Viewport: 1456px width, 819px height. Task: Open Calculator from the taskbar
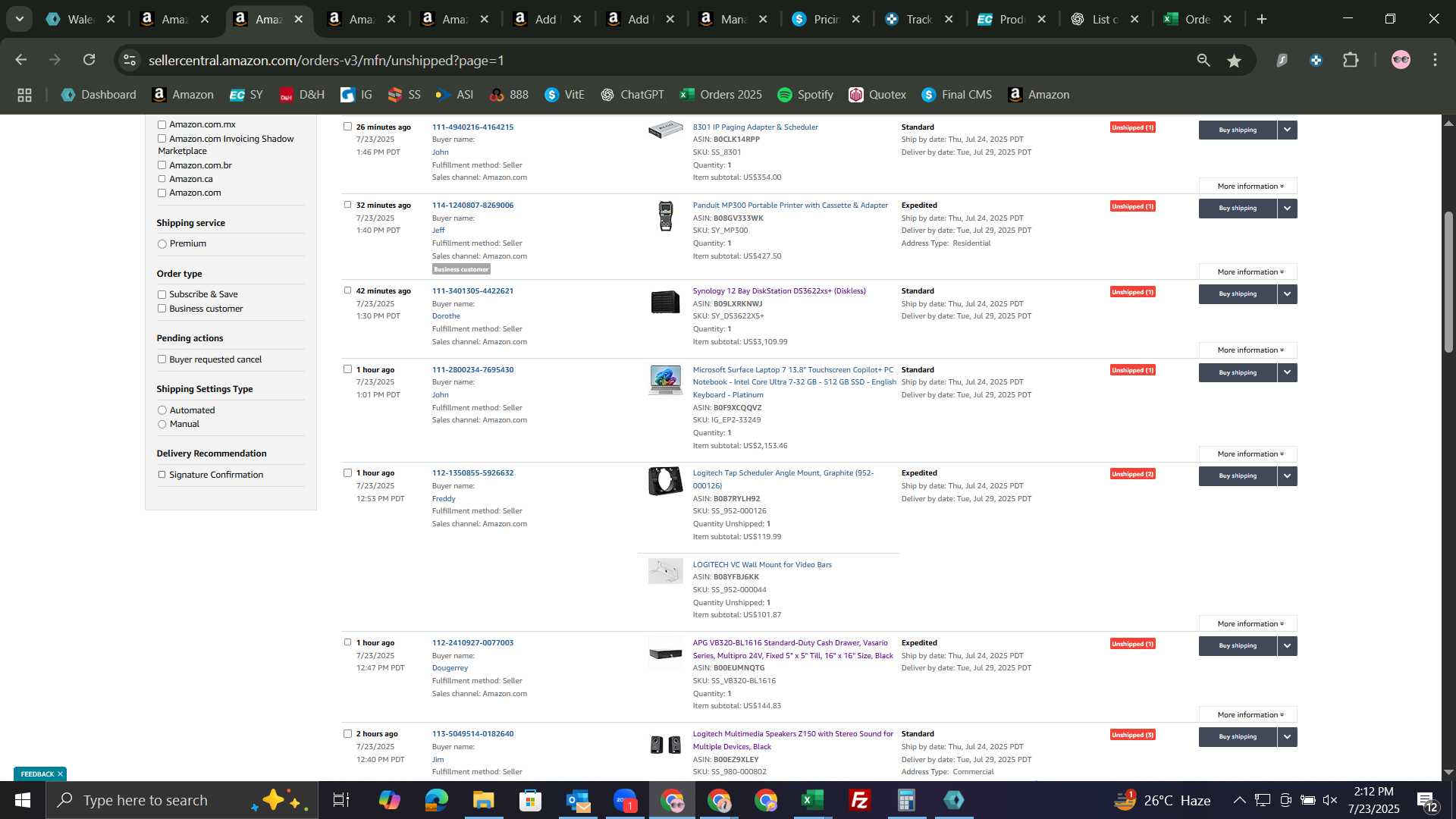click(906, 800)
